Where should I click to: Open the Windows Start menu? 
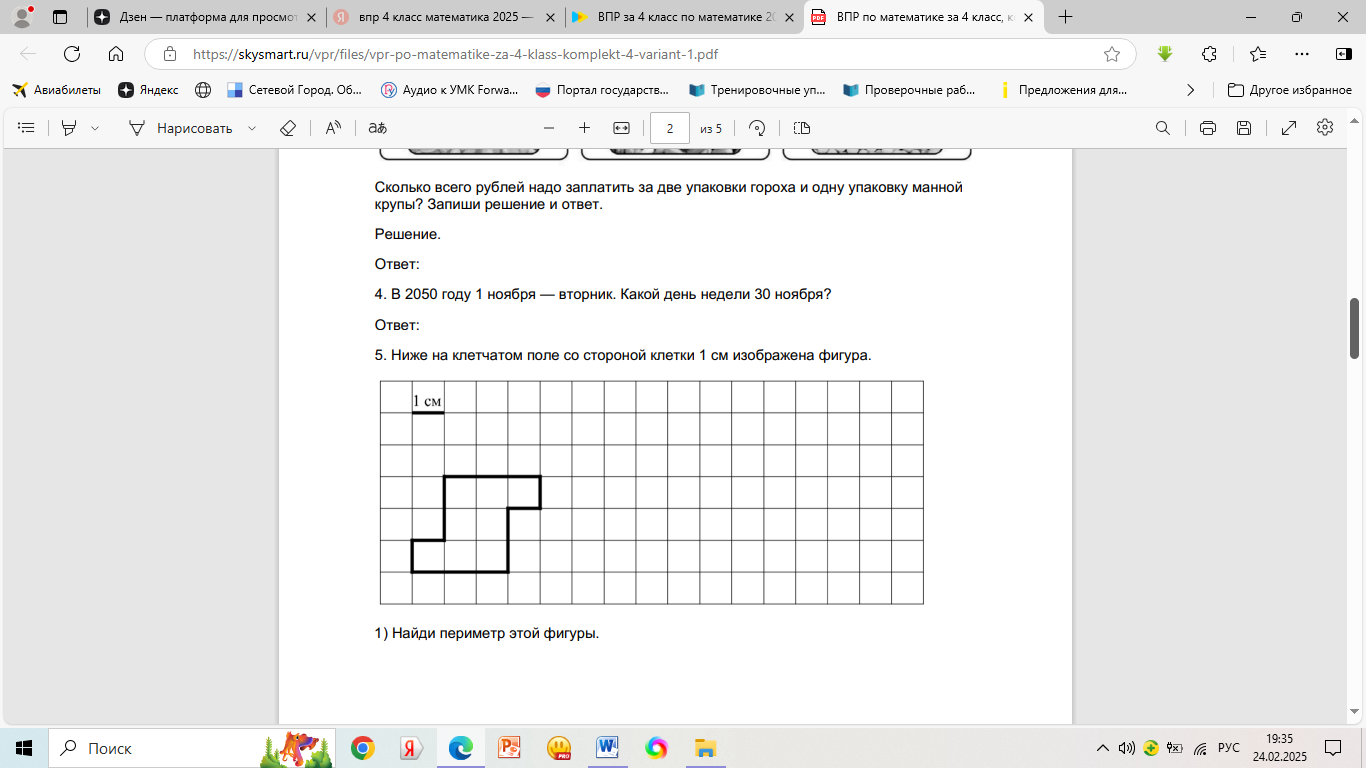pyautogui.click(x=24, y=748)
